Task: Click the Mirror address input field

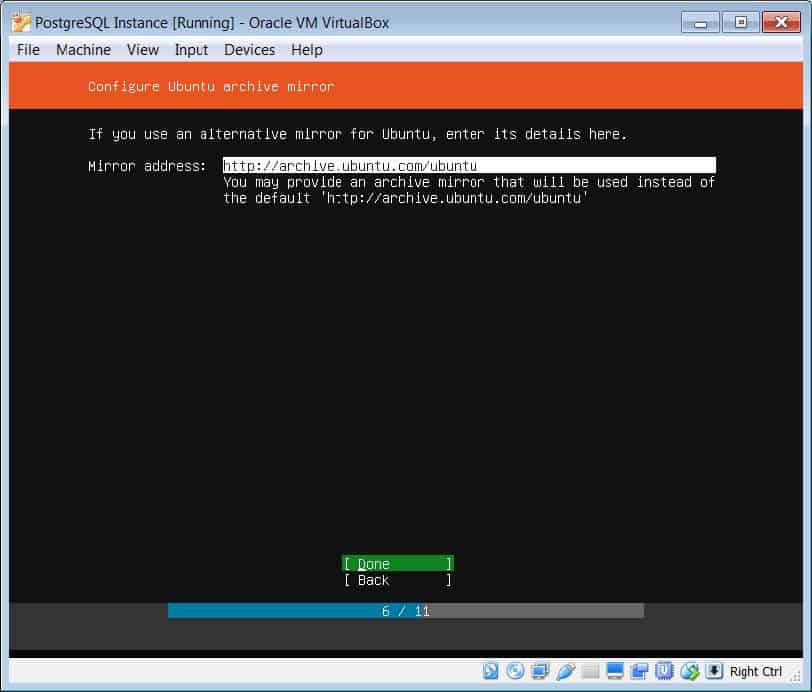Action: coord(469,165)
